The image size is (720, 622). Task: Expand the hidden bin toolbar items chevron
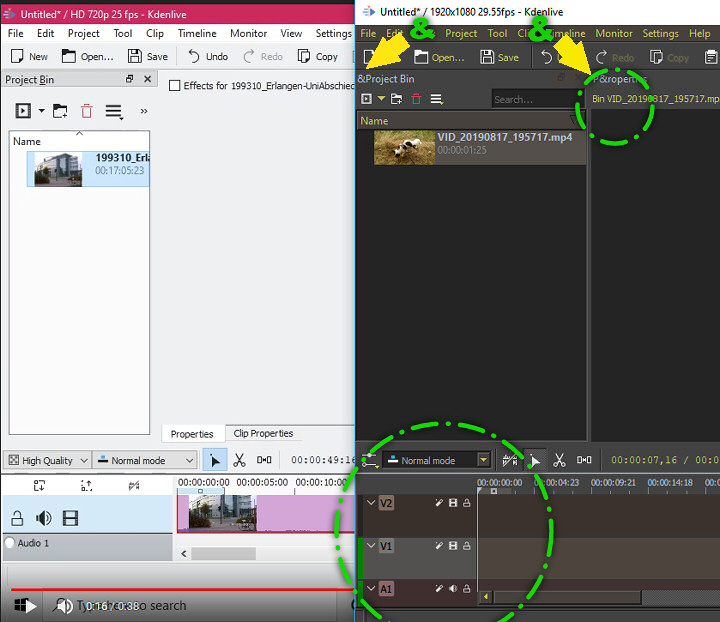(144, 111)
